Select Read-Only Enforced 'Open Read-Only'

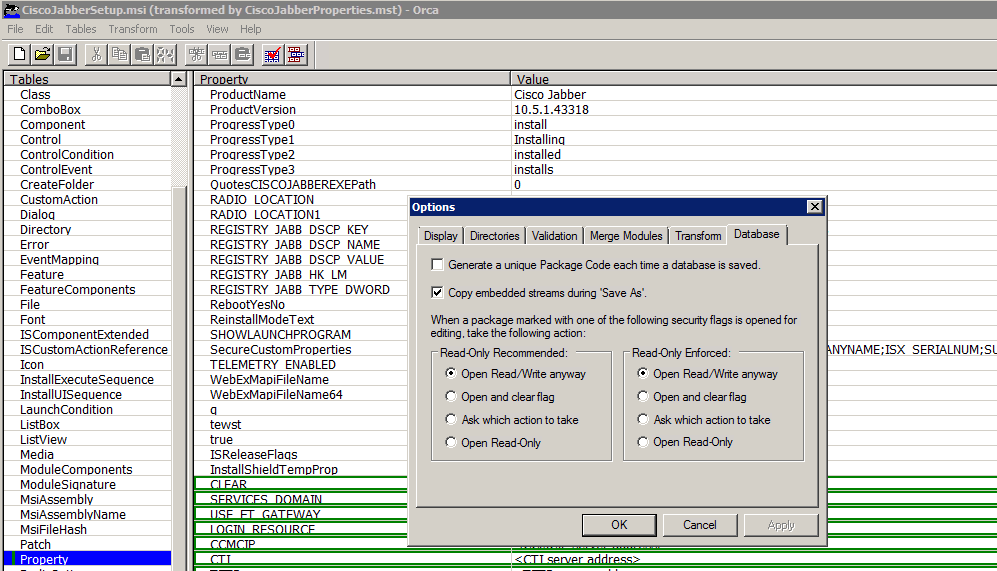[643, 442]
